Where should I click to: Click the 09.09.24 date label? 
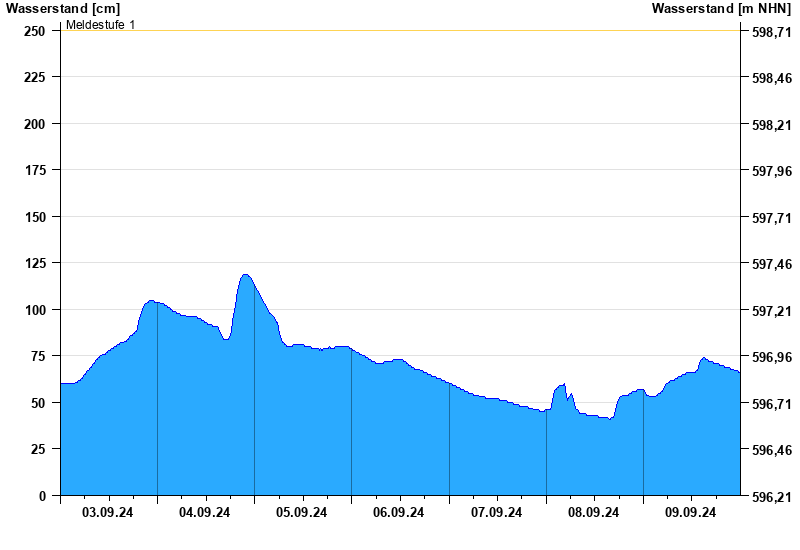click(691, 513)
